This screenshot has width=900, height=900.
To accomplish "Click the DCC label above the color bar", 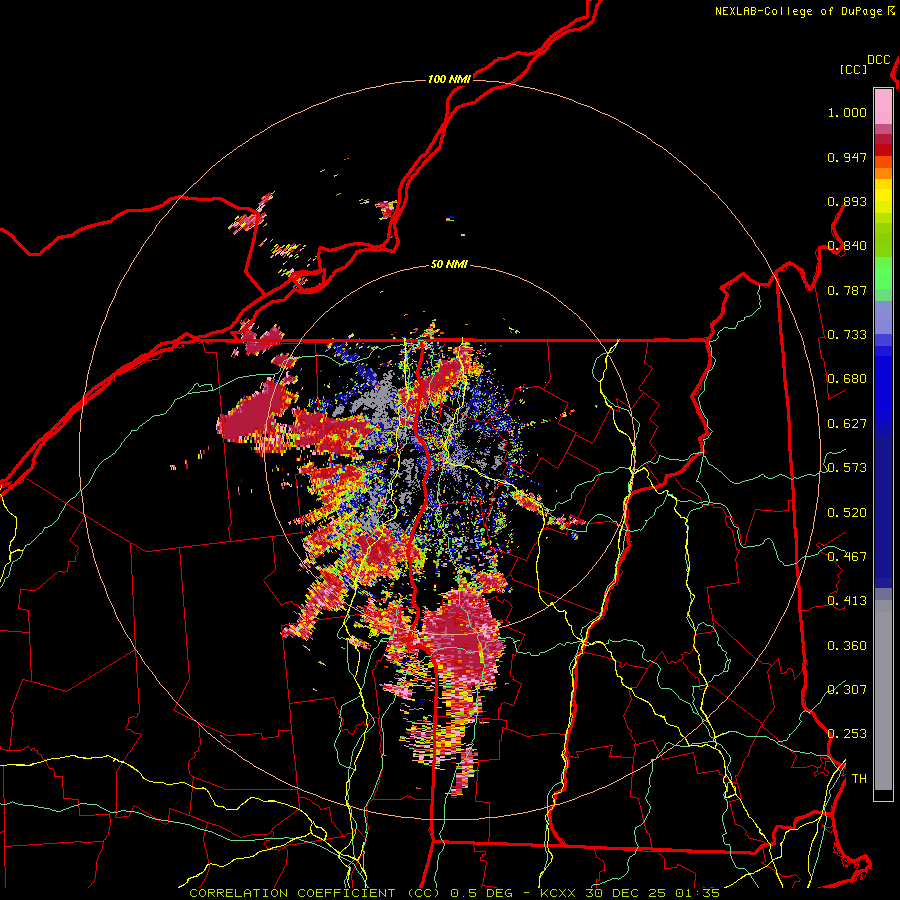I will pos(878,60).
